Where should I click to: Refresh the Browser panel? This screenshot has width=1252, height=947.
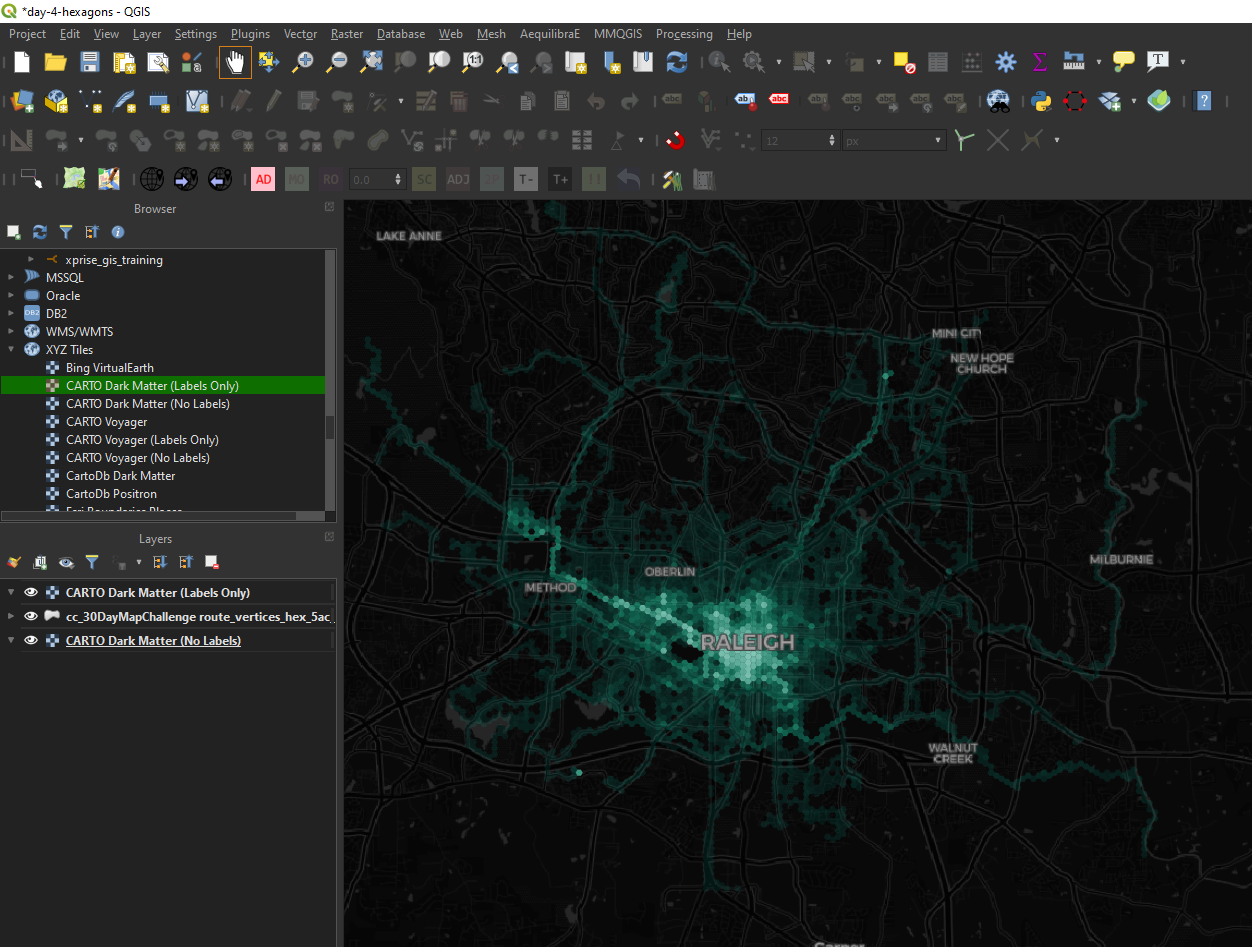click(40, 232)
